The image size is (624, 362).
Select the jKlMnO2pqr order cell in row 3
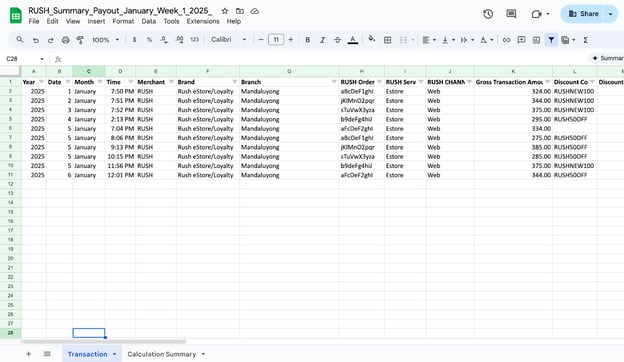(x=361, y=101)
